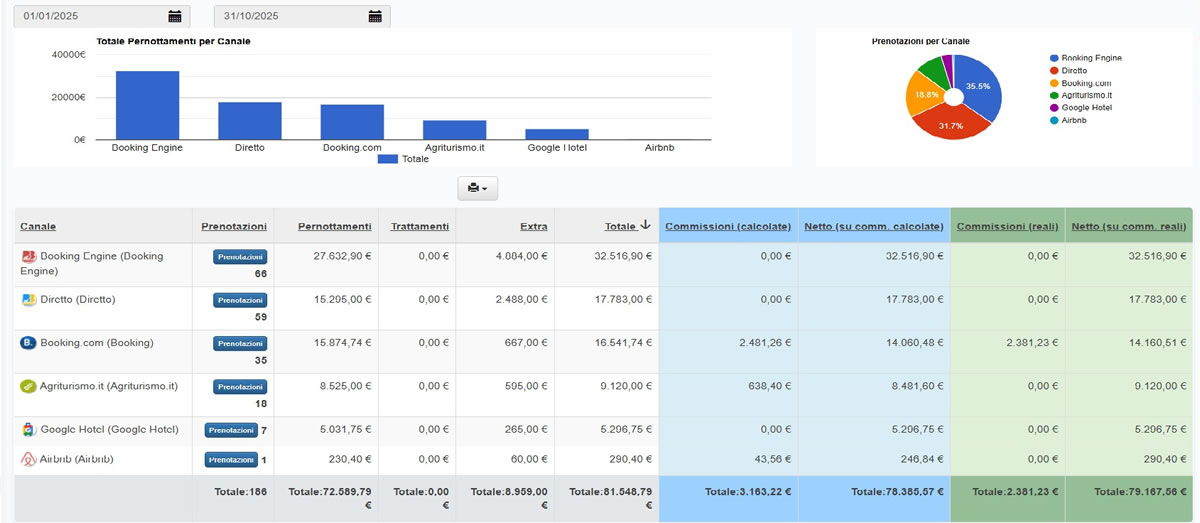Click Booking.com orange legend swatch

click(1054, 83)
